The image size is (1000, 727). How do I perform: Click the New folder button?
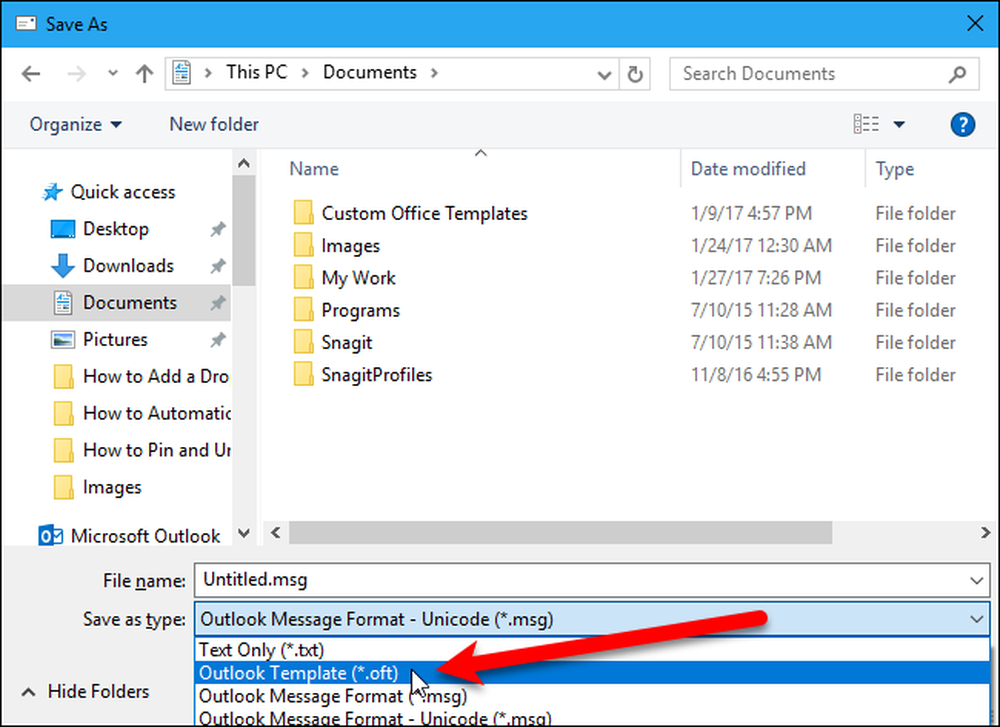point(214,124)
